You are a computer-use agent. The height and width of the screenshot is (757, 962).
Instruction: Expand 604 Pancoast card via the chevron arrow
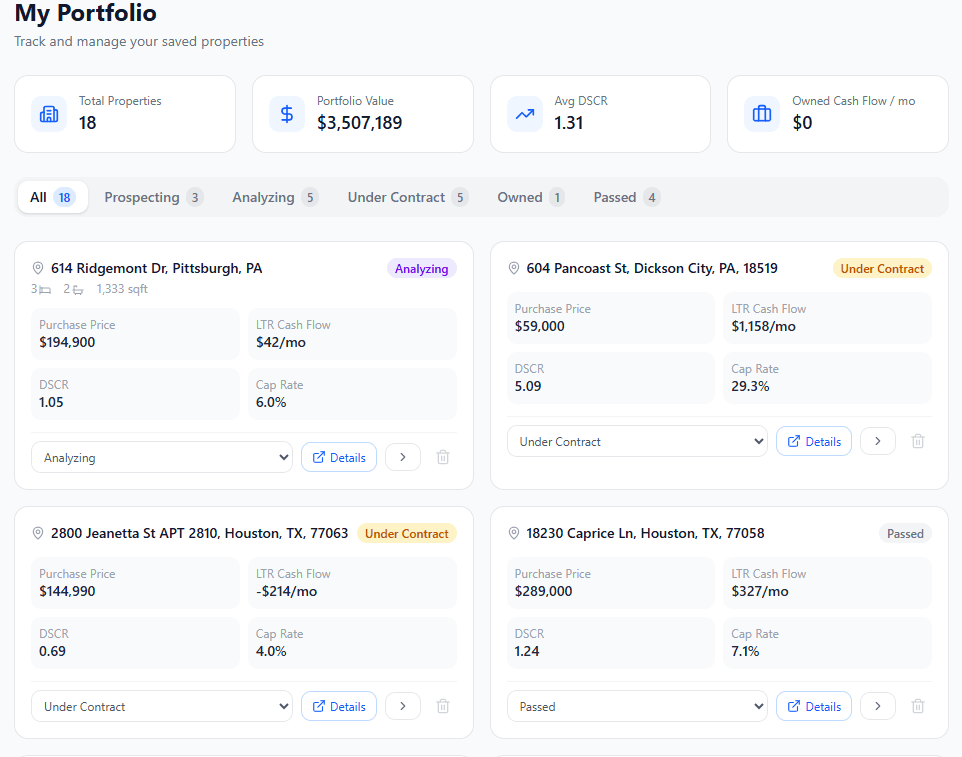click(x=877, y=441)
